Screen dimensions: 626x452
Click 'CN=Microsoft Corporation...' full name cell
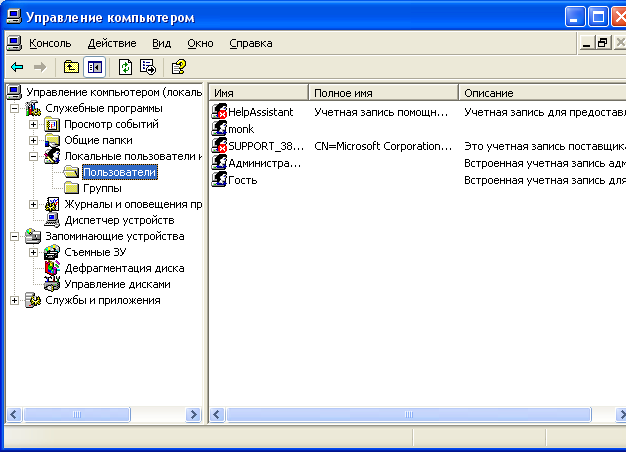coord(383,146)
